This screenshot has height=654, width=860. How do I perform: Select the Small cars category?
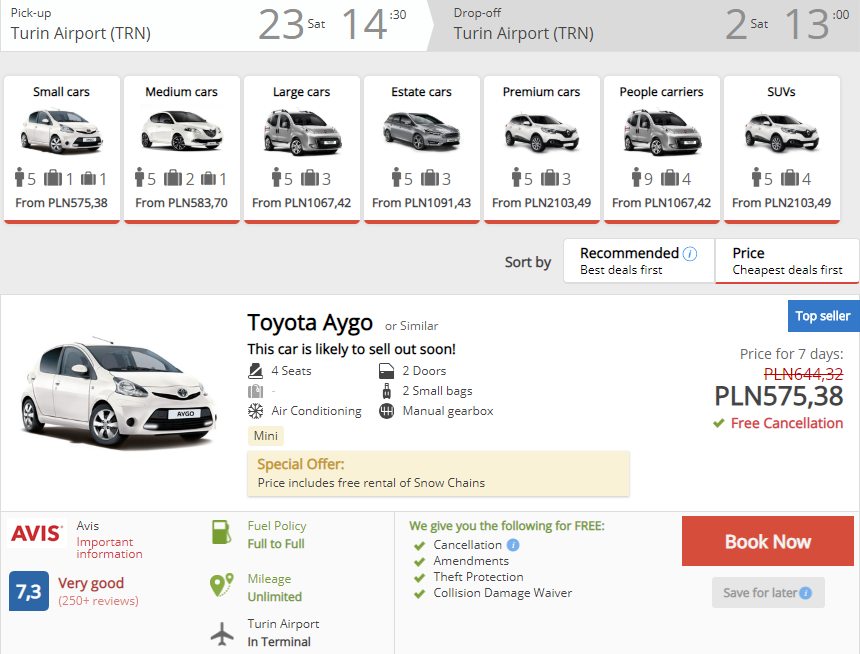(62, 149)
